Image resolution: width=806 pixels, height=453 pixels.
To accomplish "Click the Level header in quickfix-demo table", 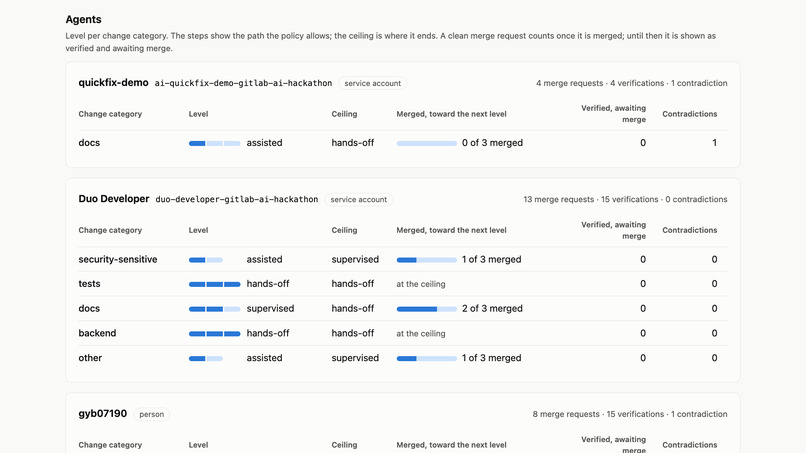I will [x=198, y=114].
